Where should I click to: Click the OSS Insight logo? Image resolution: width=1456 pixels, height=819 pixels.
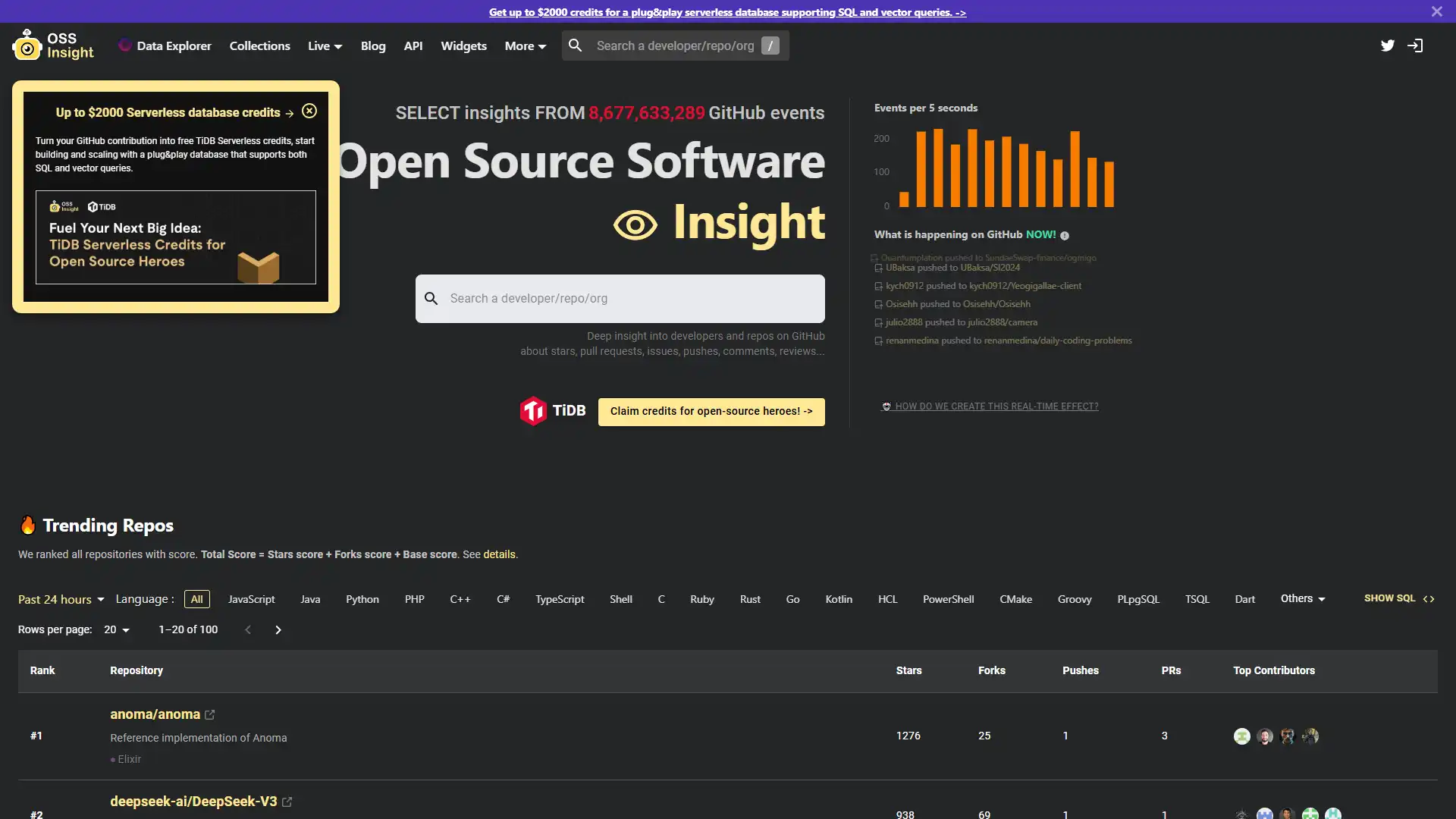(x=53, y=45)
